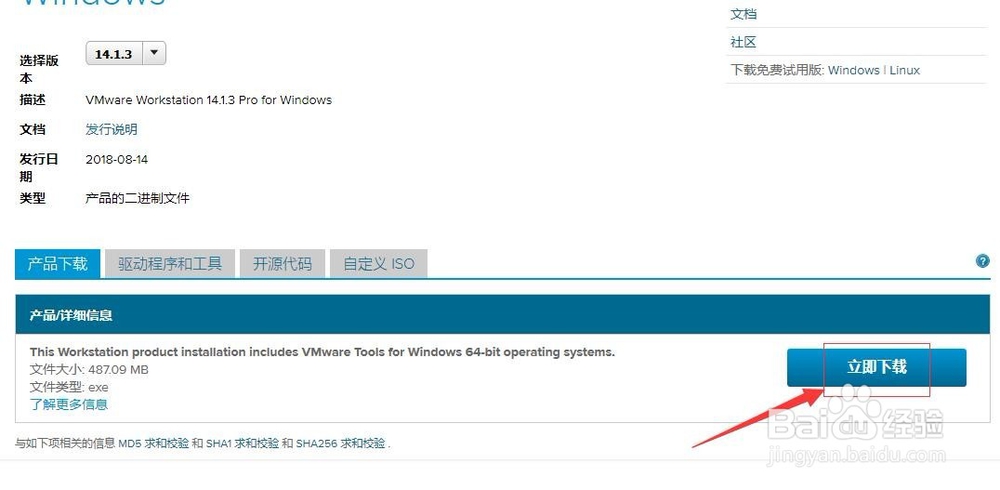This screenshot has width=1000, height=490.
Task: Open the SHA1 求和校验 link
Action: (x=242, y=443)
